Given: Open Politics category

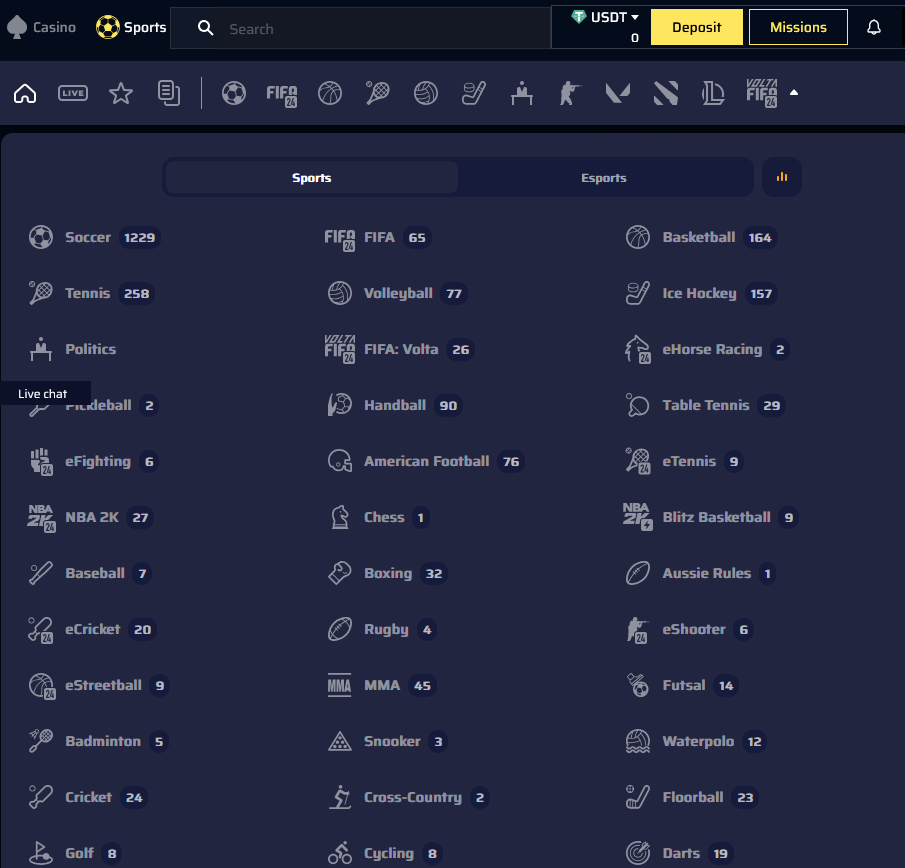Looking at the screenshot, I should click(72, 349).
